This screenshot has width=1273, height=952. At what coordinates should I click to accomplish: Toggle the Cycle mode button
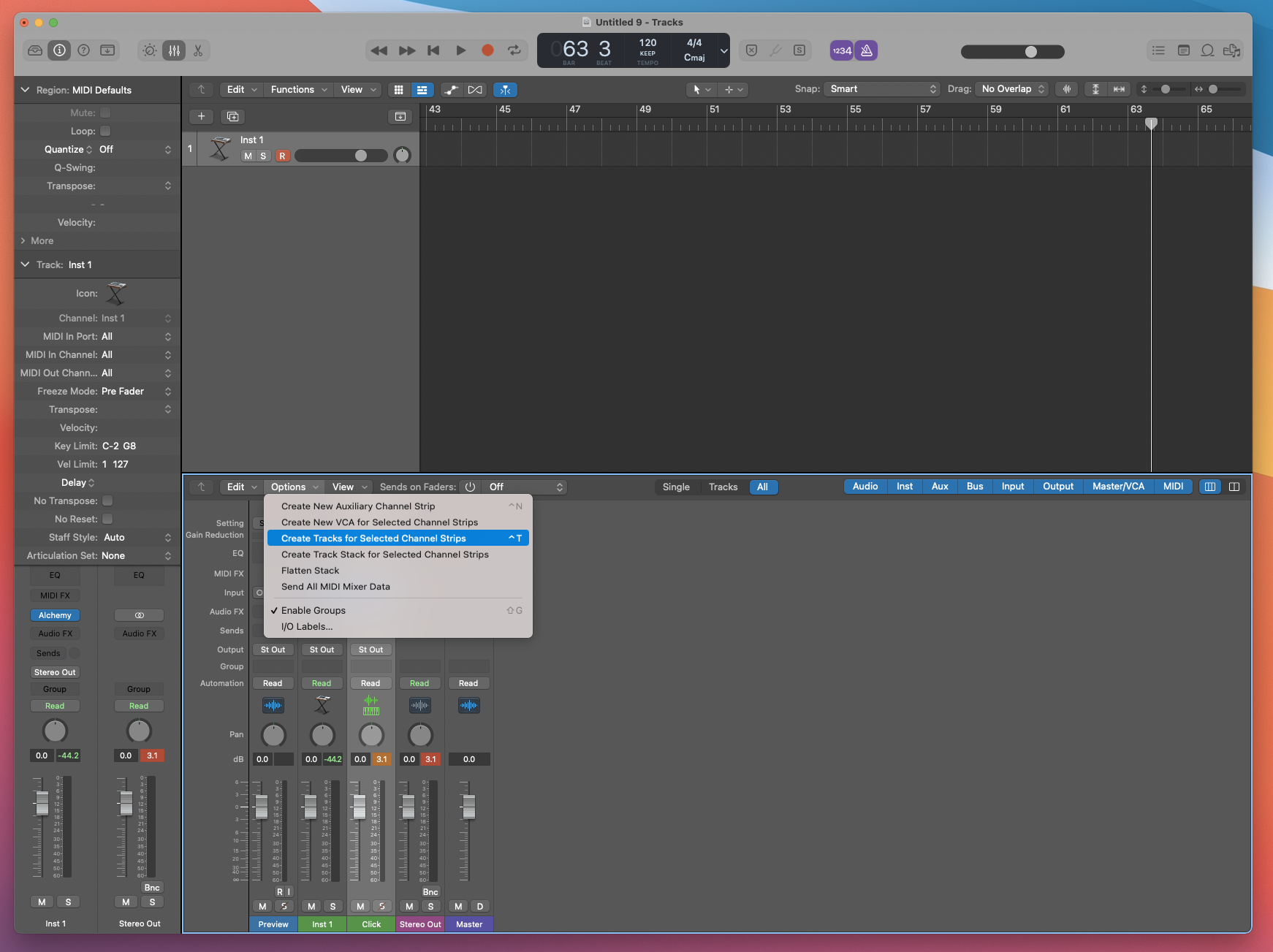(x=514, y=50)
